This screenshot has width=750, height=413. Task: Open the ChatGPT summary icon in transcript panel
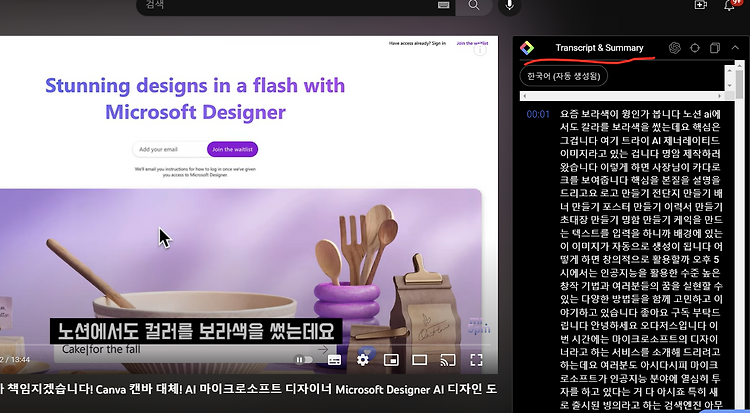pos(674,48)
